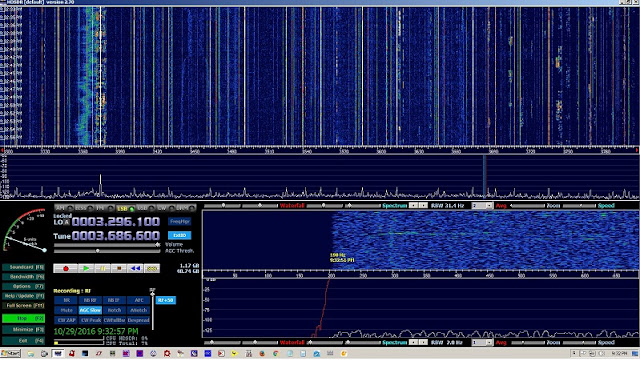The image size is (640, 365).
Task: Pause playback with the yellow Pause button
Action: [102, 269]
